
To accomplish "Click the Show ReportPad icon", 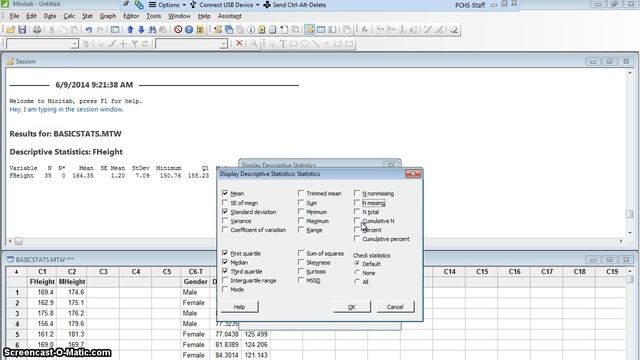I will pyautogui.click(x=273, y=29).
